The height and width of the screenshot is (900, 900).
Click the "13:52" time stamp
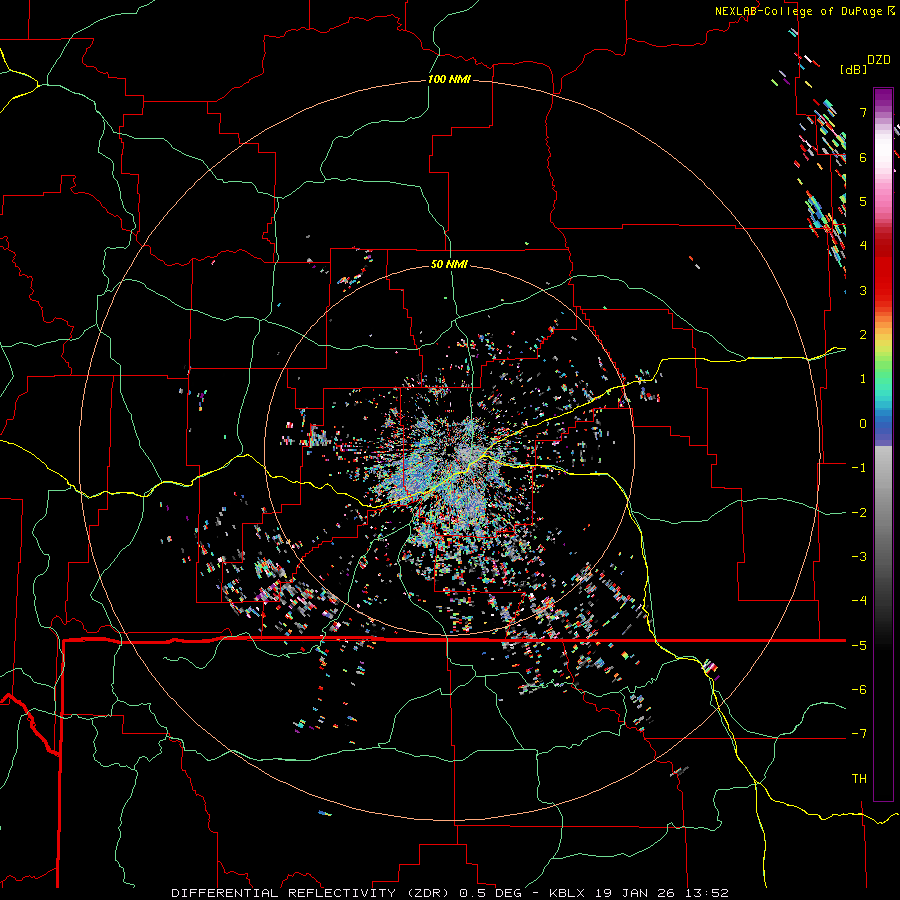pos(705,893)
